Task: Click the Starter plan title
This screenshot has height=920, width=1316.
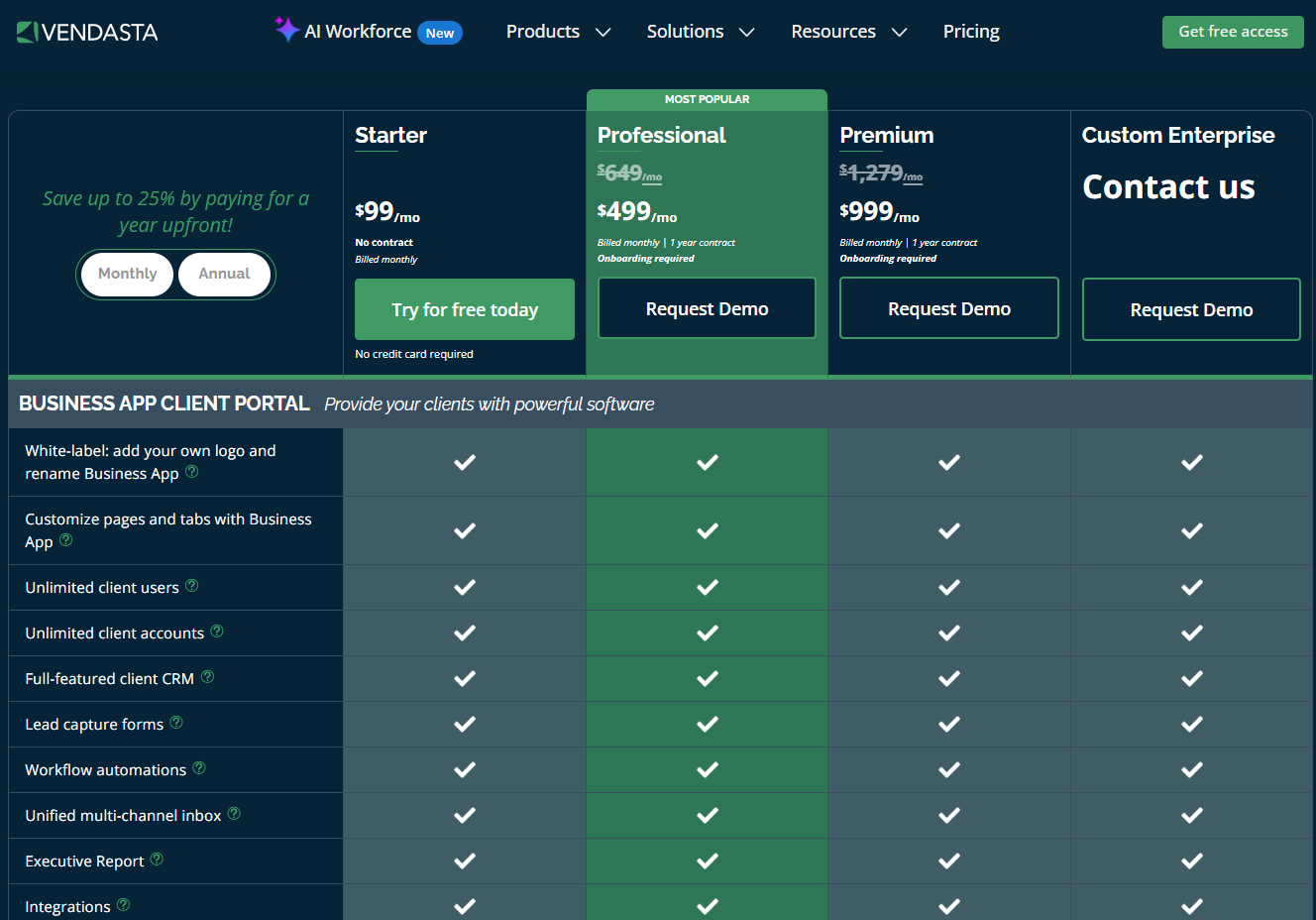Action: (x=391, y=136)
